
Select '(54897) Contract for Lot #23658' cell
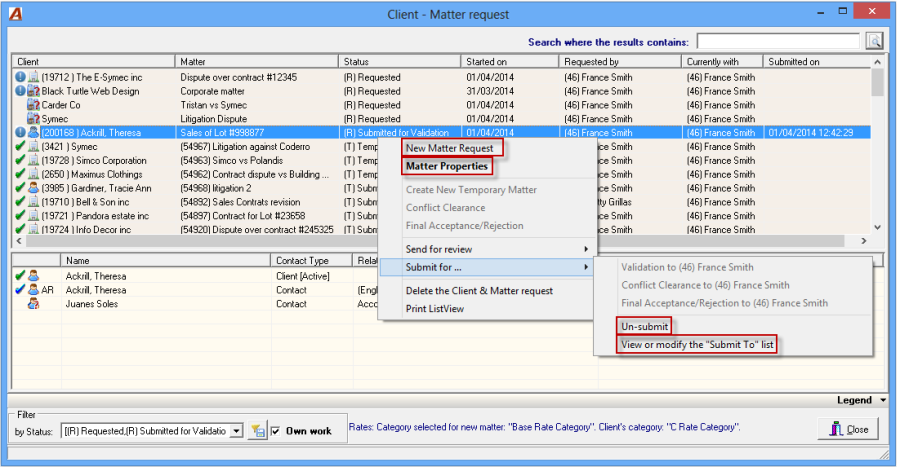point(243,216)
